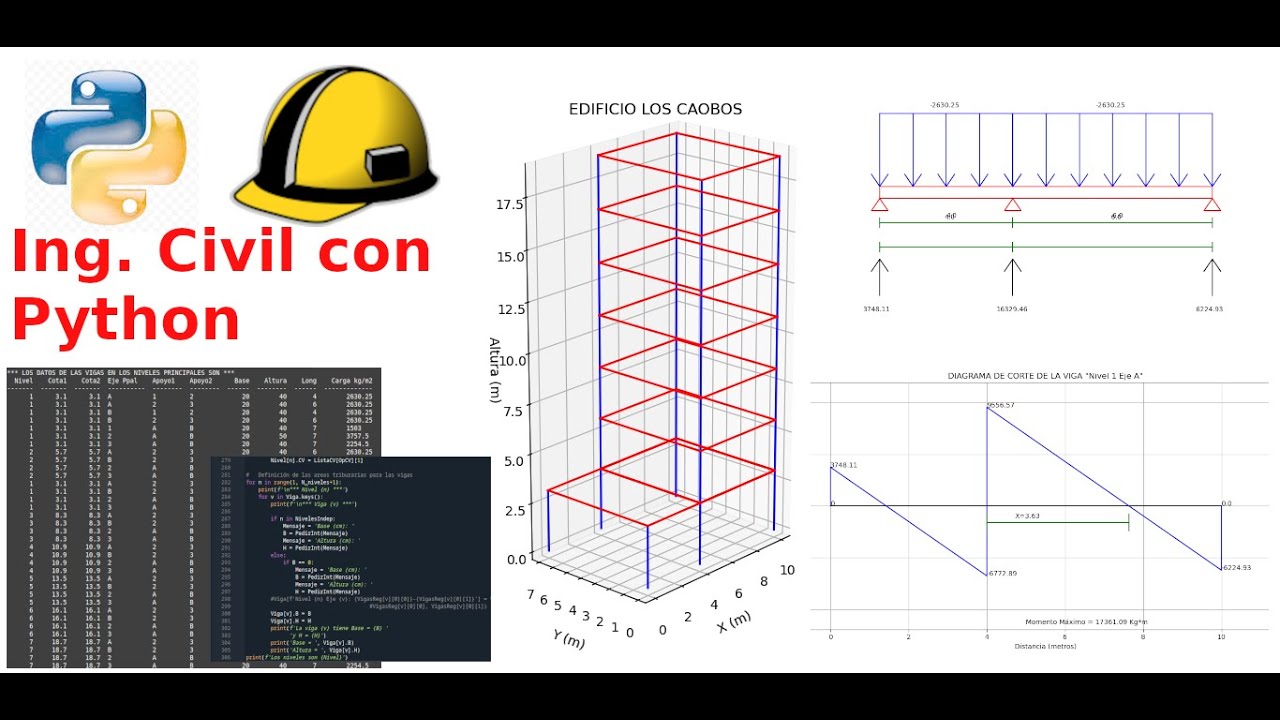
Task: Click the 'Apoyo1' column header
Action: tap(163, 381)
